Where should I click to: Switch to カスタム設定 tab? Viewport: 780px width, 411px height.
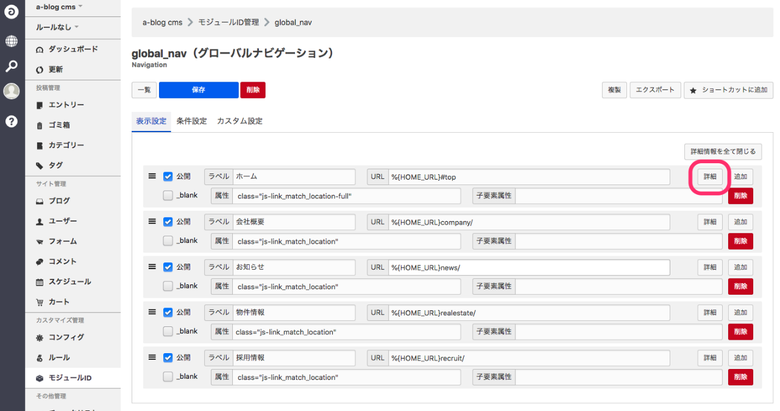(x=239, y=121)
